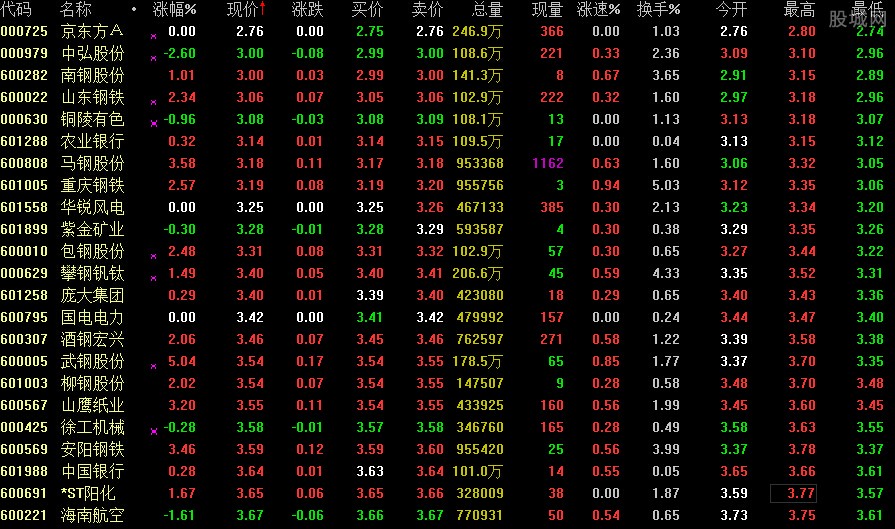The height and width of the screenshot is (529, 895).
Task: Select stock name 国电电力
Action: 92,317
